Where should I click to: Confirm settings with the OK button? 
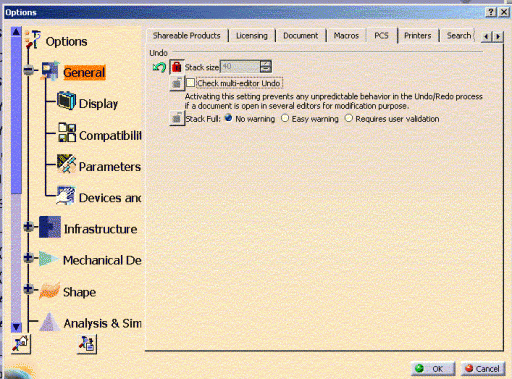coord(433,369)
